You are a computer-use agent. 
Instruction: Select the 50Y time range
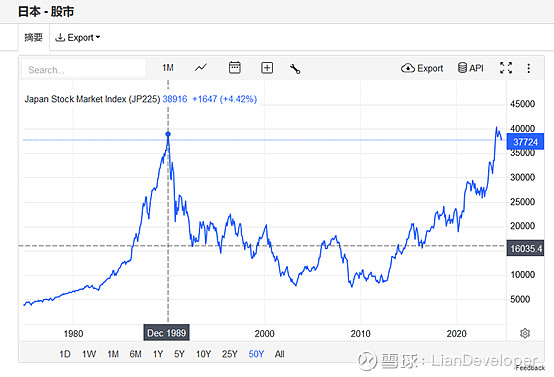pos(256,354)
